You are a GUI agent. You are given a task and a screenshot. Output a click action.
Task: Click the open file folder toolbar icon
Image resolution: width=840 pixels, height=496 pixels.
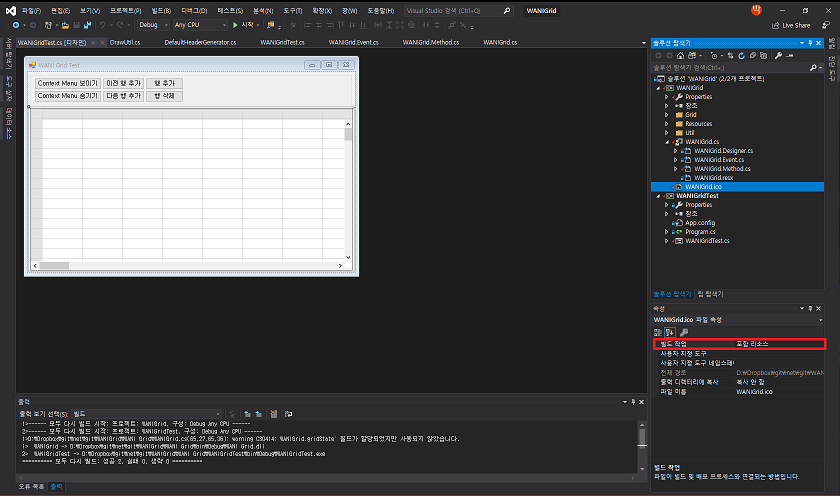coord(65,25)
